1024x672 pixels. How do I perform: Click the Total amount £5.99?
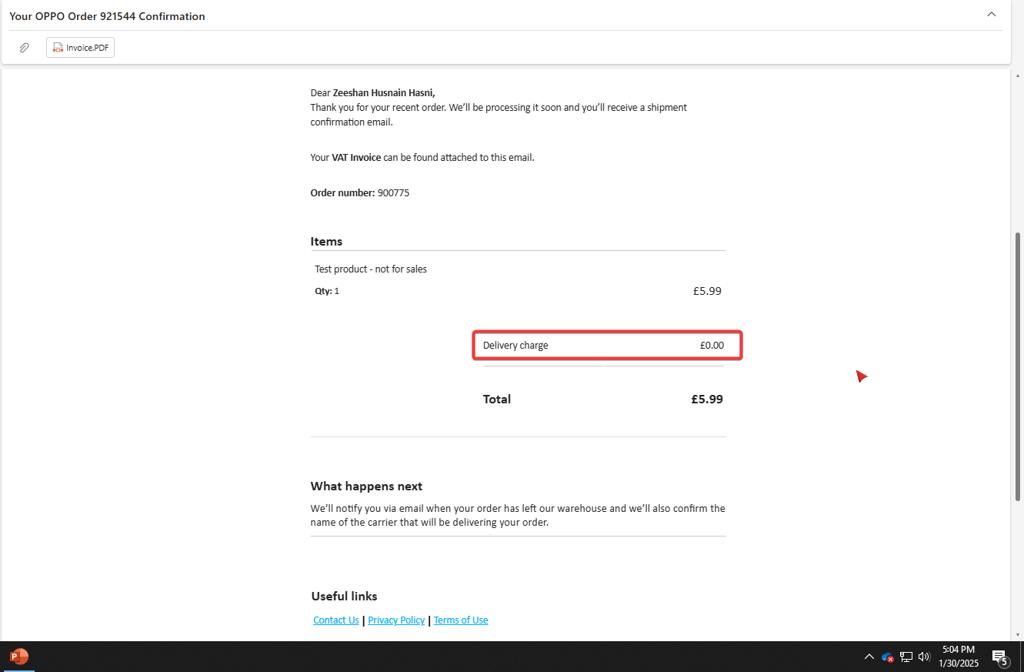click(706, 399)
